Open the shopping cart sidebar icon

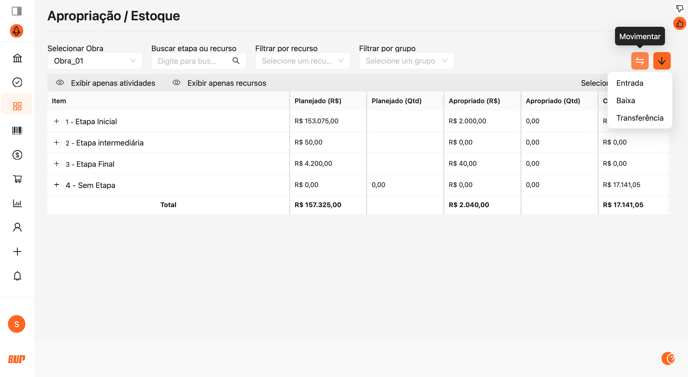17,179
